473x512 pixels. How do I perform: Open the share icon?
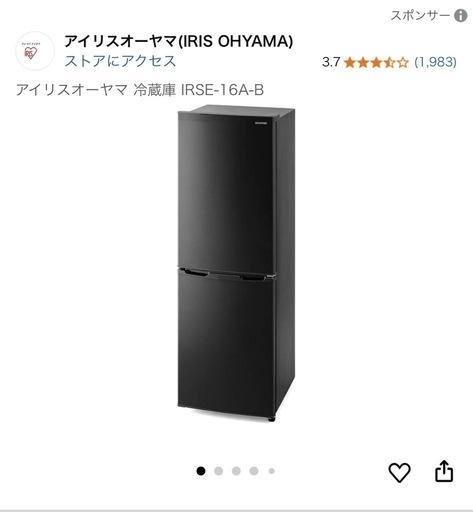(x=444, y=471)
